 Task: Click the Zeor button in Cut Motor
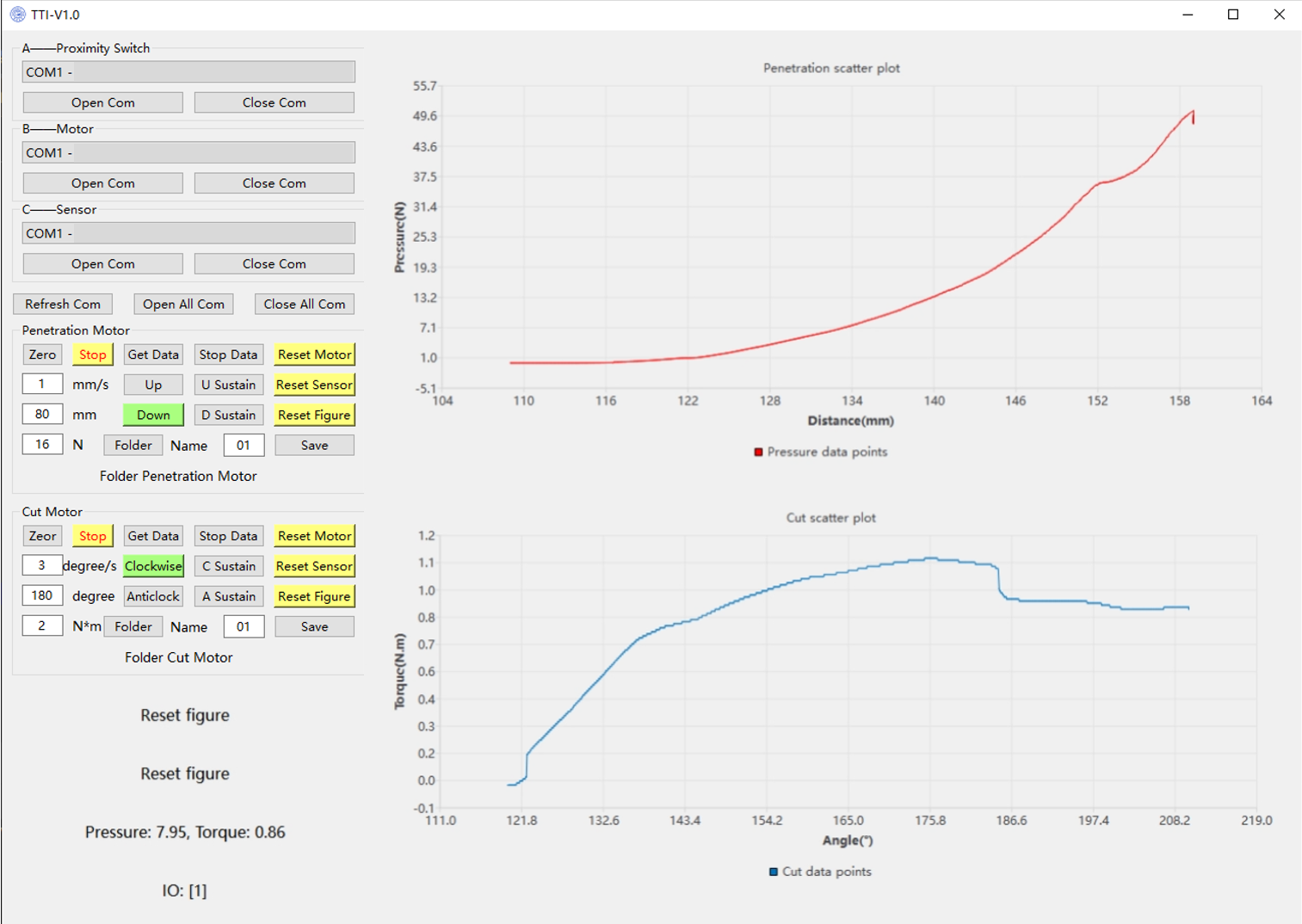click(x=42, y=536)
